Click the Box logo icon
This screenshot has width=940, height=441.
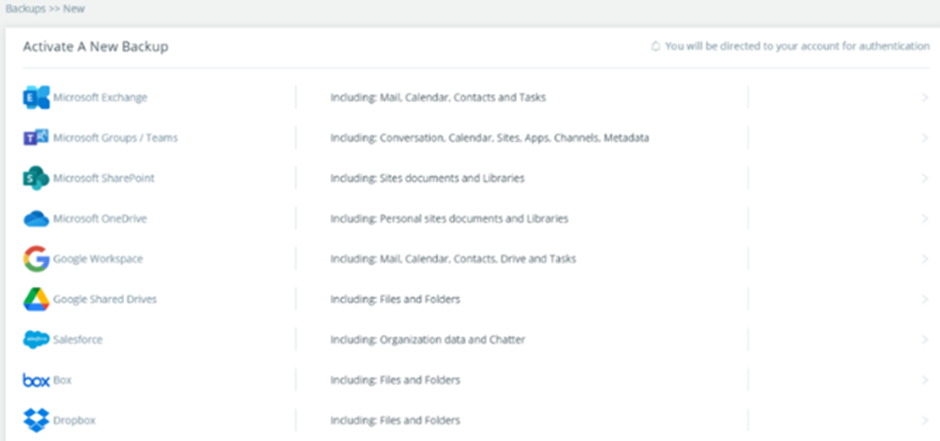tap(36, 380)
